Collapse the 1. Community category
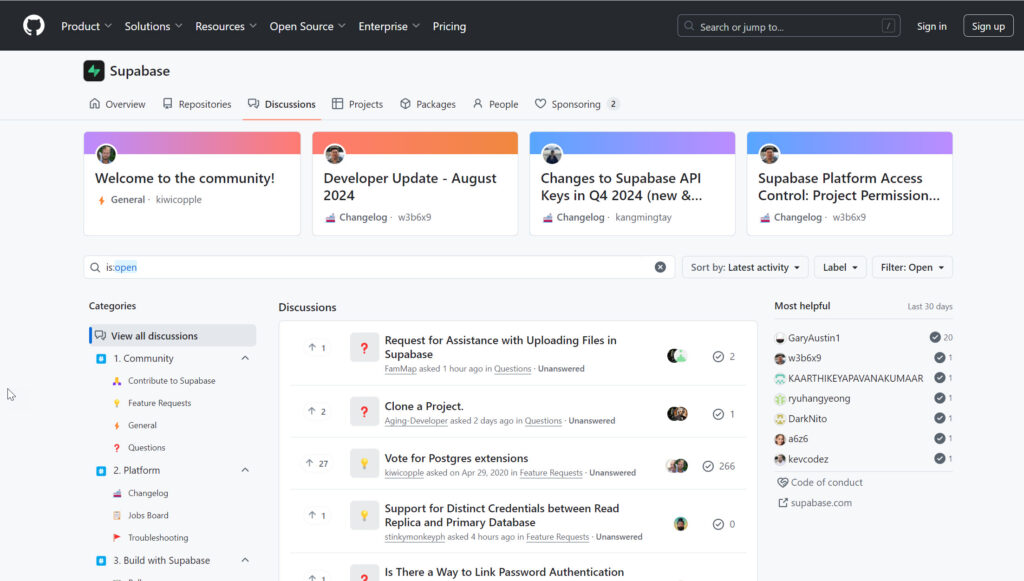Image resolution: width=1024 pixels, height=581 pixels. [x=245, y=358]
